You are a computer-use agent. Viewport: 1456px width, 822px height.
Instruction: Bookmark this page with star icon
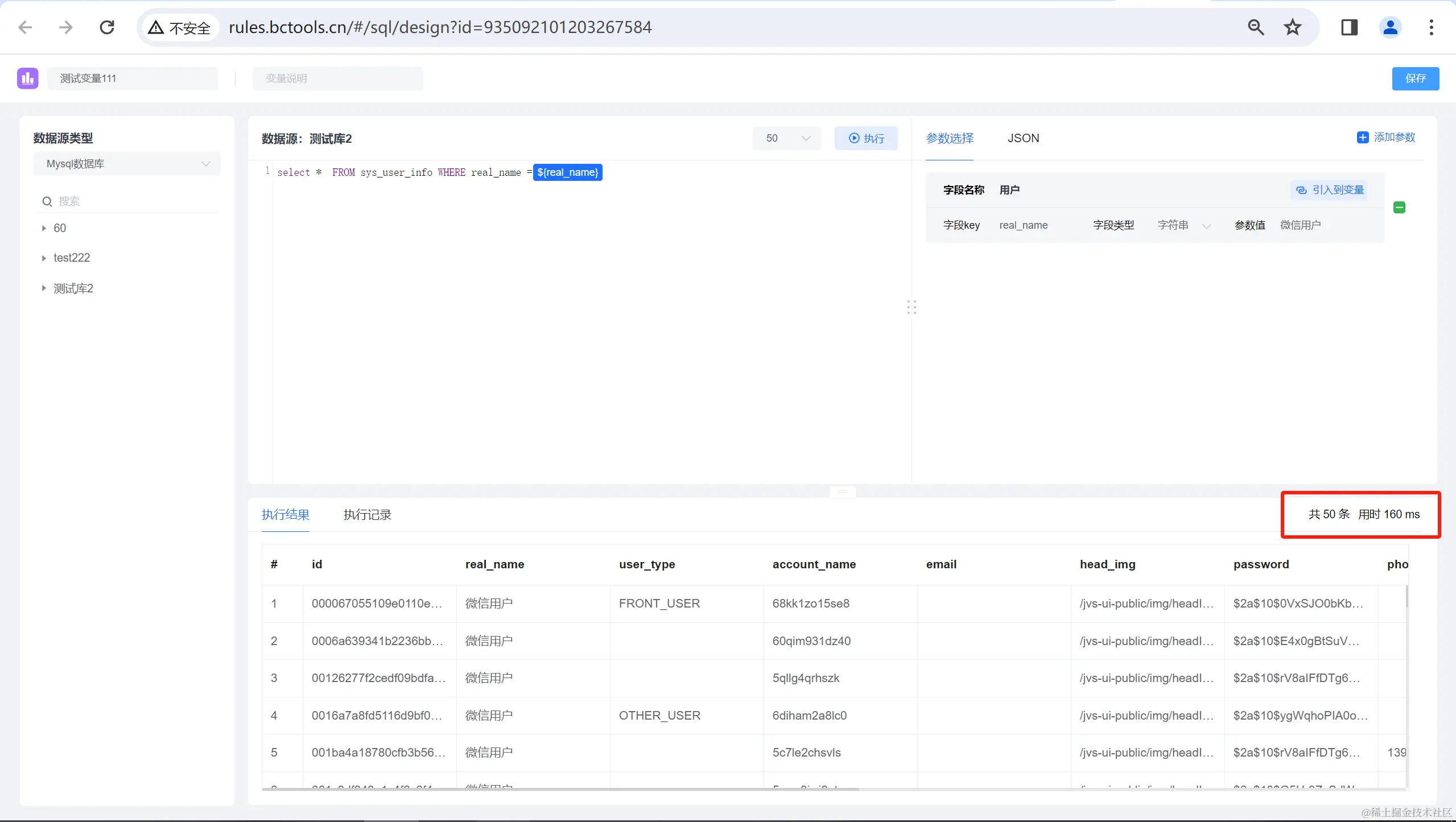click(x=1292, y=27)
